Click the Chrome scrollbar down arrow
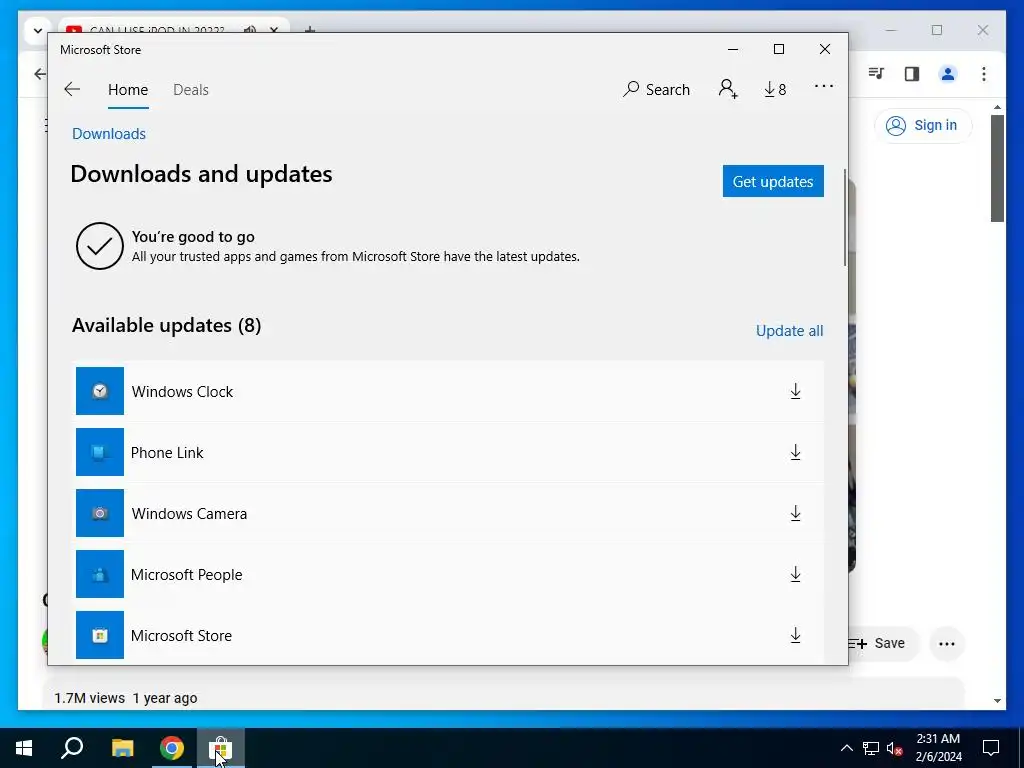Viewport: 1024px width, 768px height. point(997,701)
